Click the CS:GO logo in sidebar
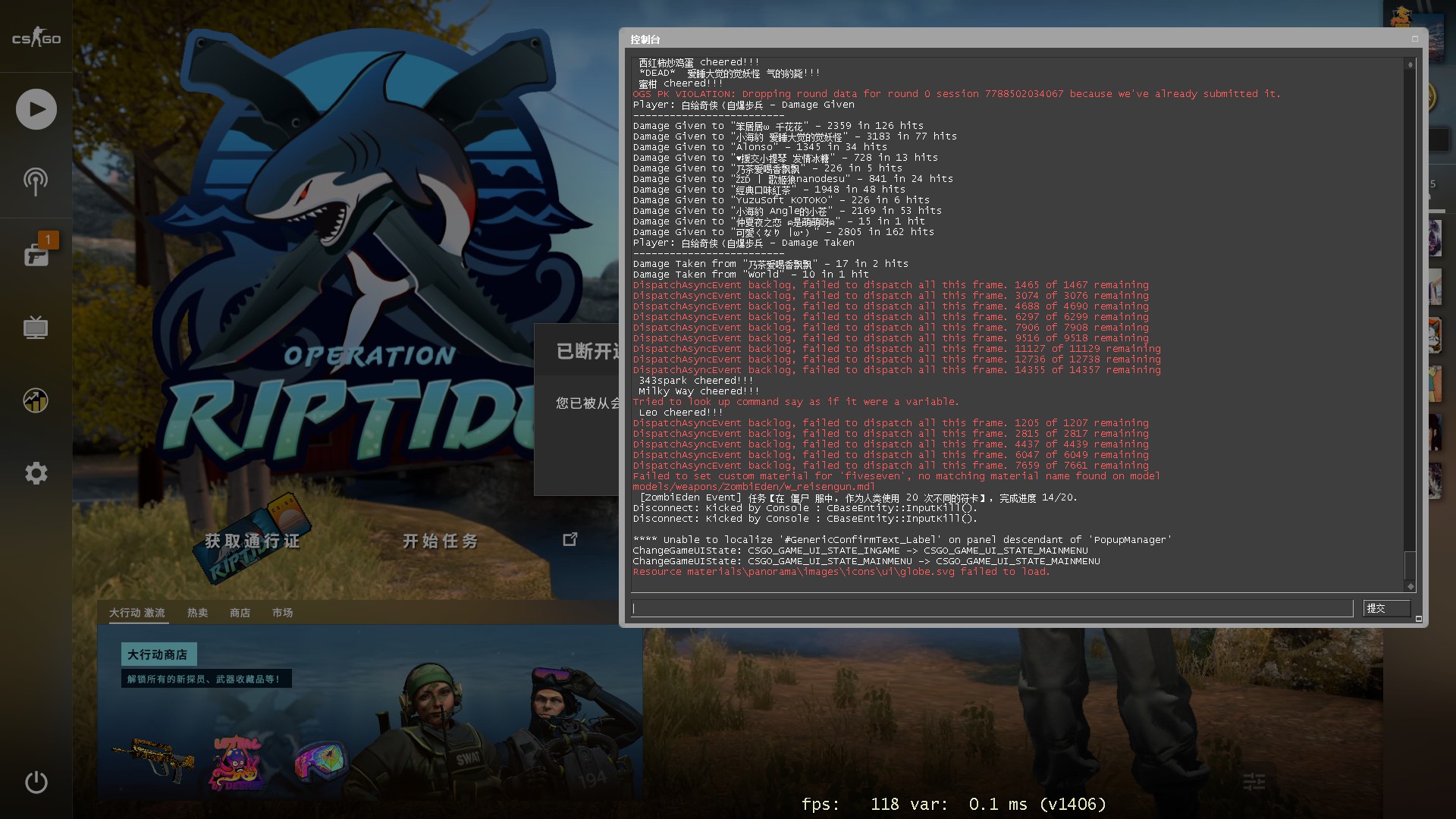Screen dimensions: 1456x819 pyautogui.click(x=36, y=38)
